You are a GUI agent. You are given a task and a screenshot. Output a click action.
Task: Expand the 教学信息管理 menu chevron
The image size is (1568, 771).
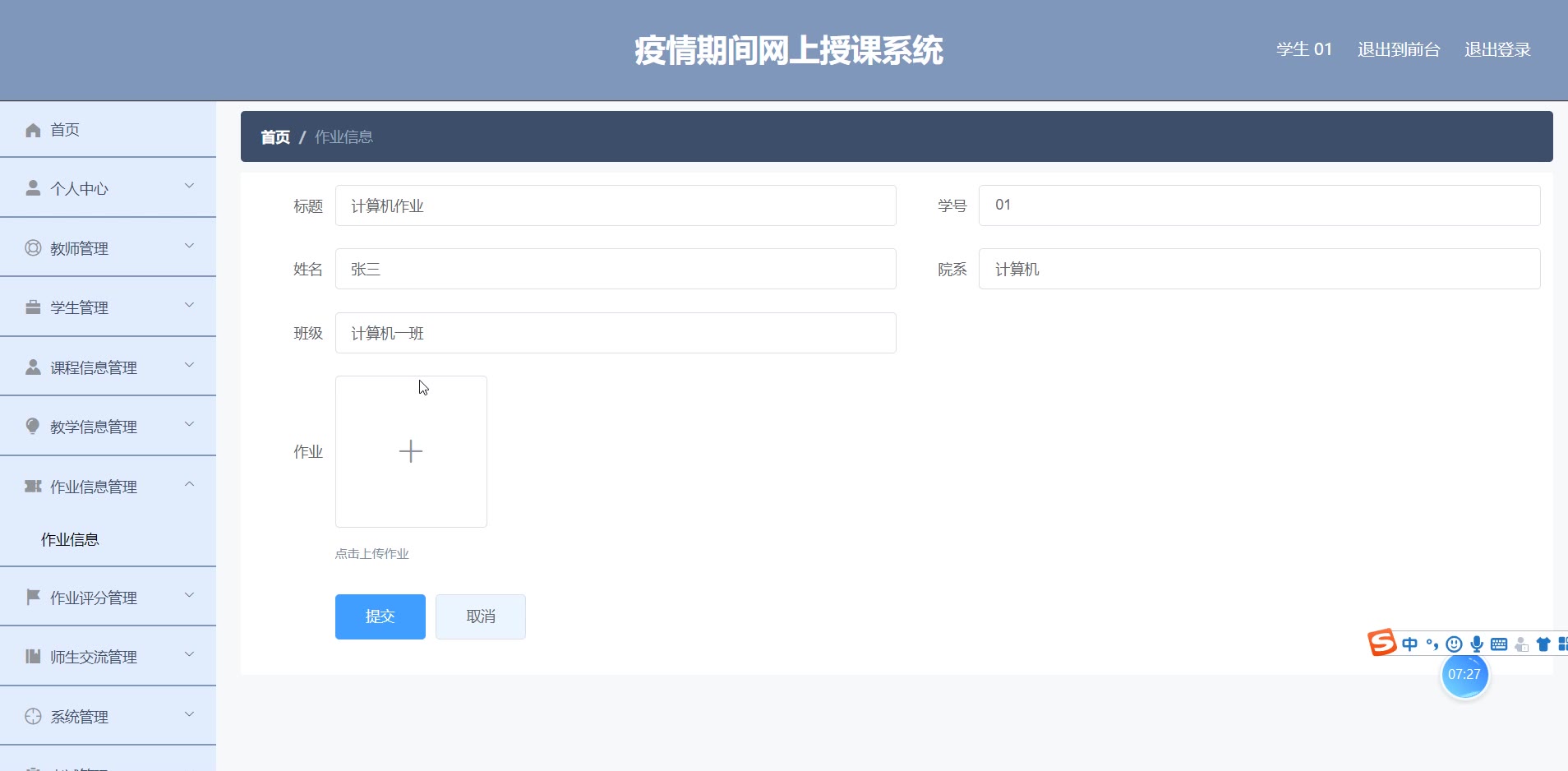tap(189, 424)
